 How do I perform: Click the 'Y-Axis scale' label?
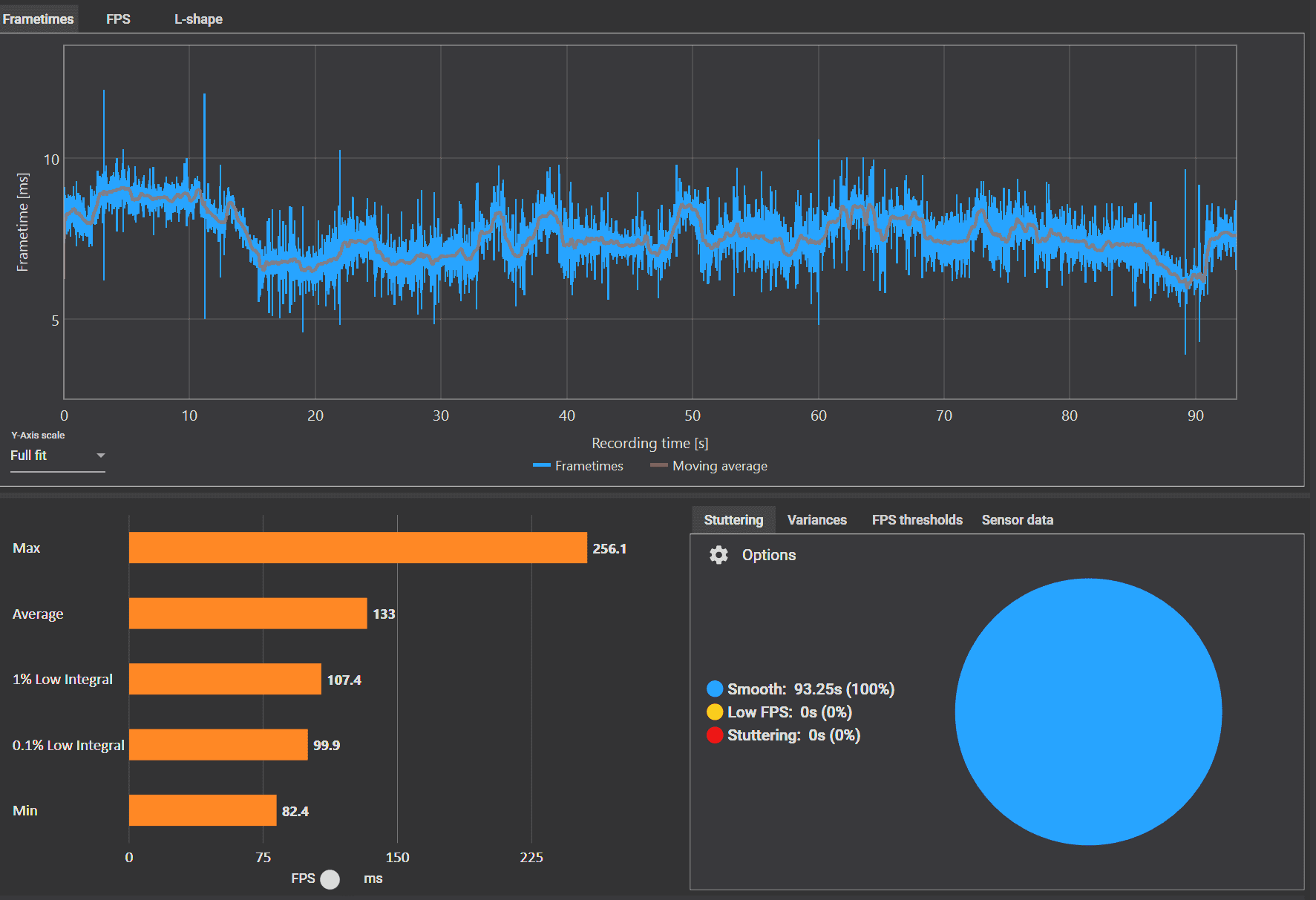tap(38, 436)
